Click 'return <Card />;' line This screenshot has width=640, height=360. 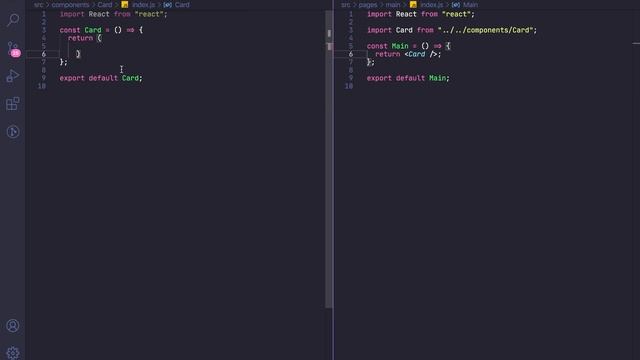(408, 54)
